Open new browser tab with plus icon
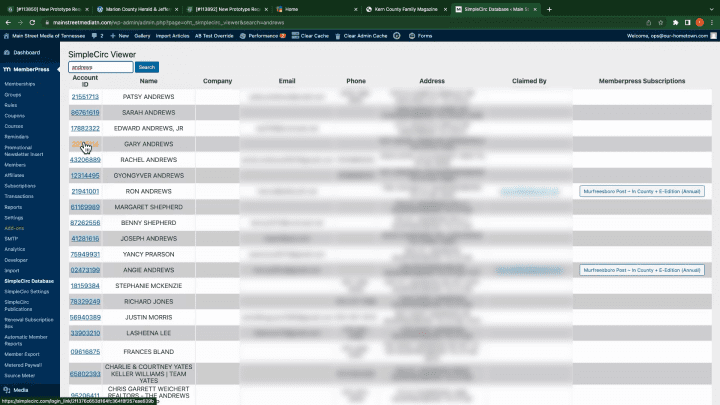The image size is (720, 405). click(549, 9)
